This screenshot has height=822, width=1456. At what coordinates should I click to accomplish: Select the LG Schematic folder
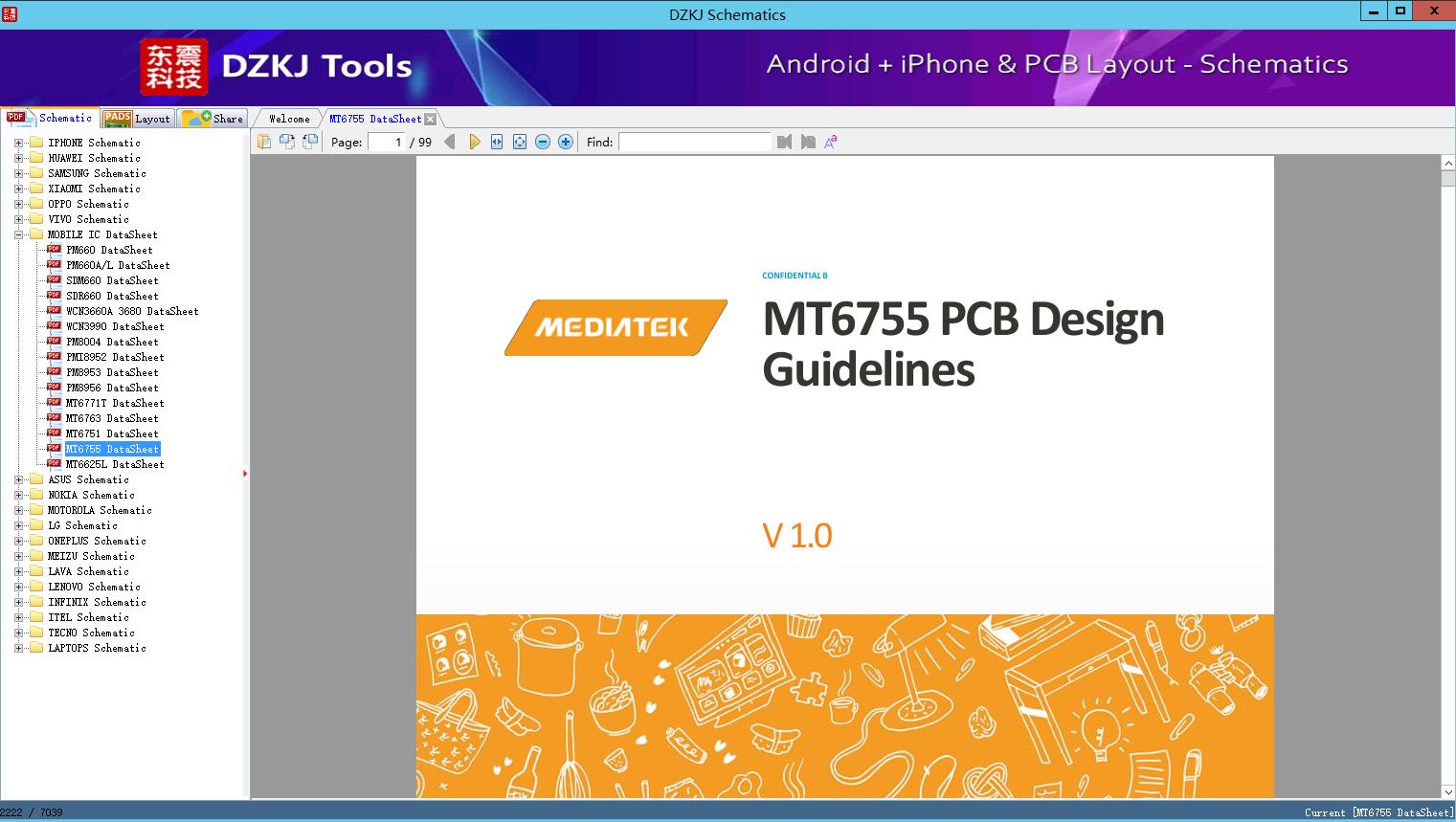click(82, 525)
